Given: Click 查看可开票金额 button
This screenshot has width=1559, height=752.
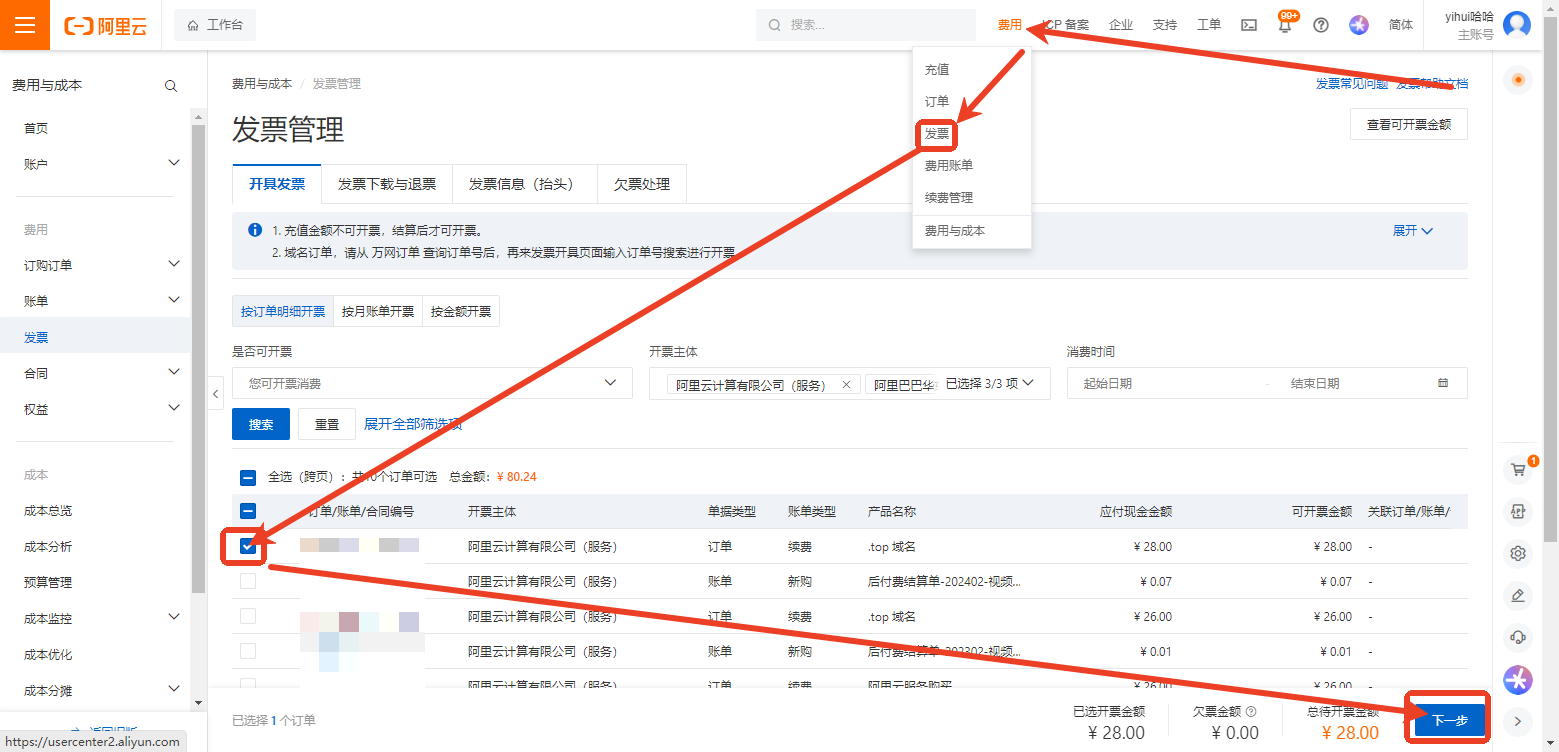Looking at the screenshot, I should [x=1408, y=125].
